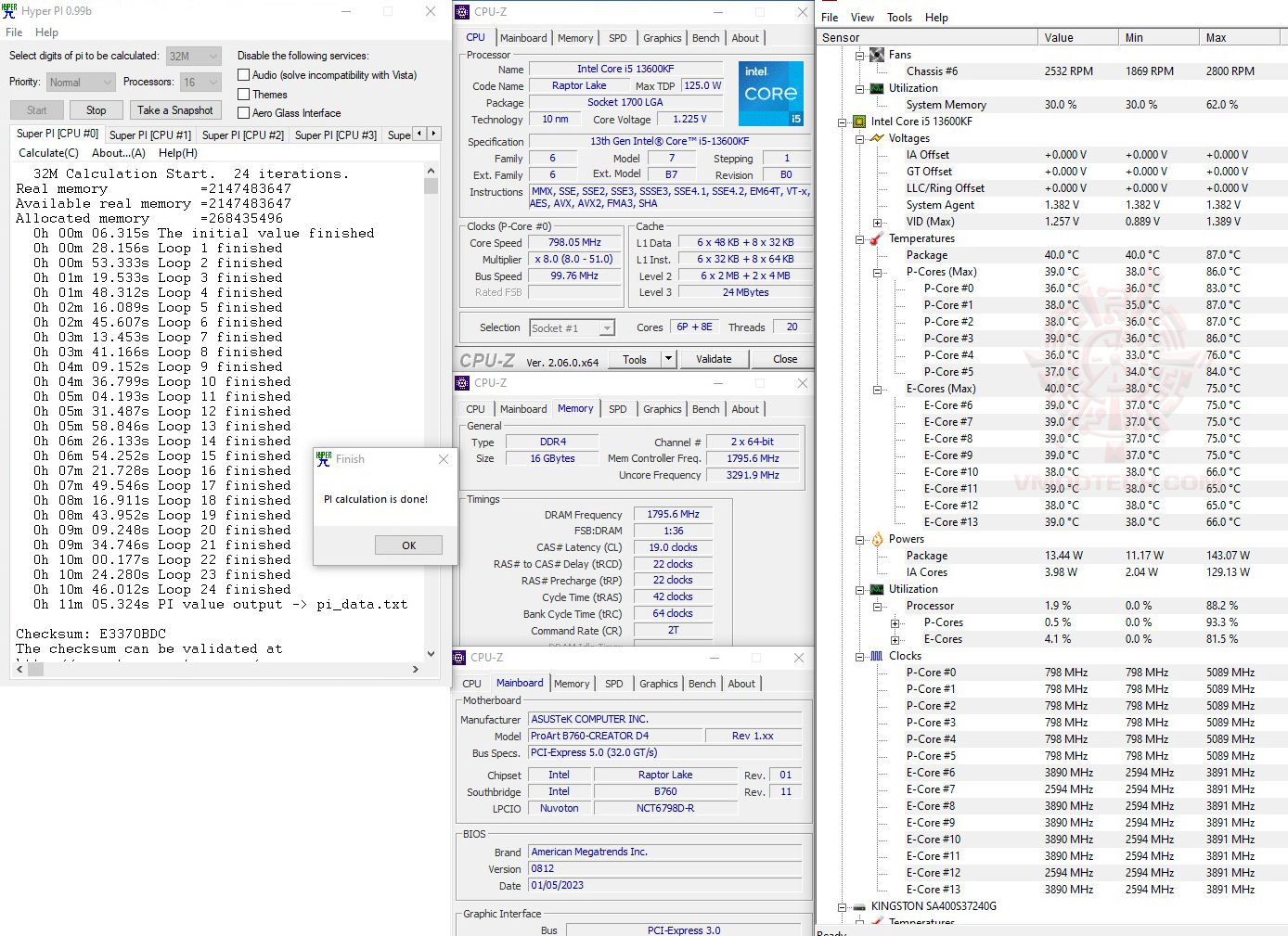This screenshot has height=936, width=1288.
Task: Open the Tools menu in the sensor monitor
Action: point(900,18)
